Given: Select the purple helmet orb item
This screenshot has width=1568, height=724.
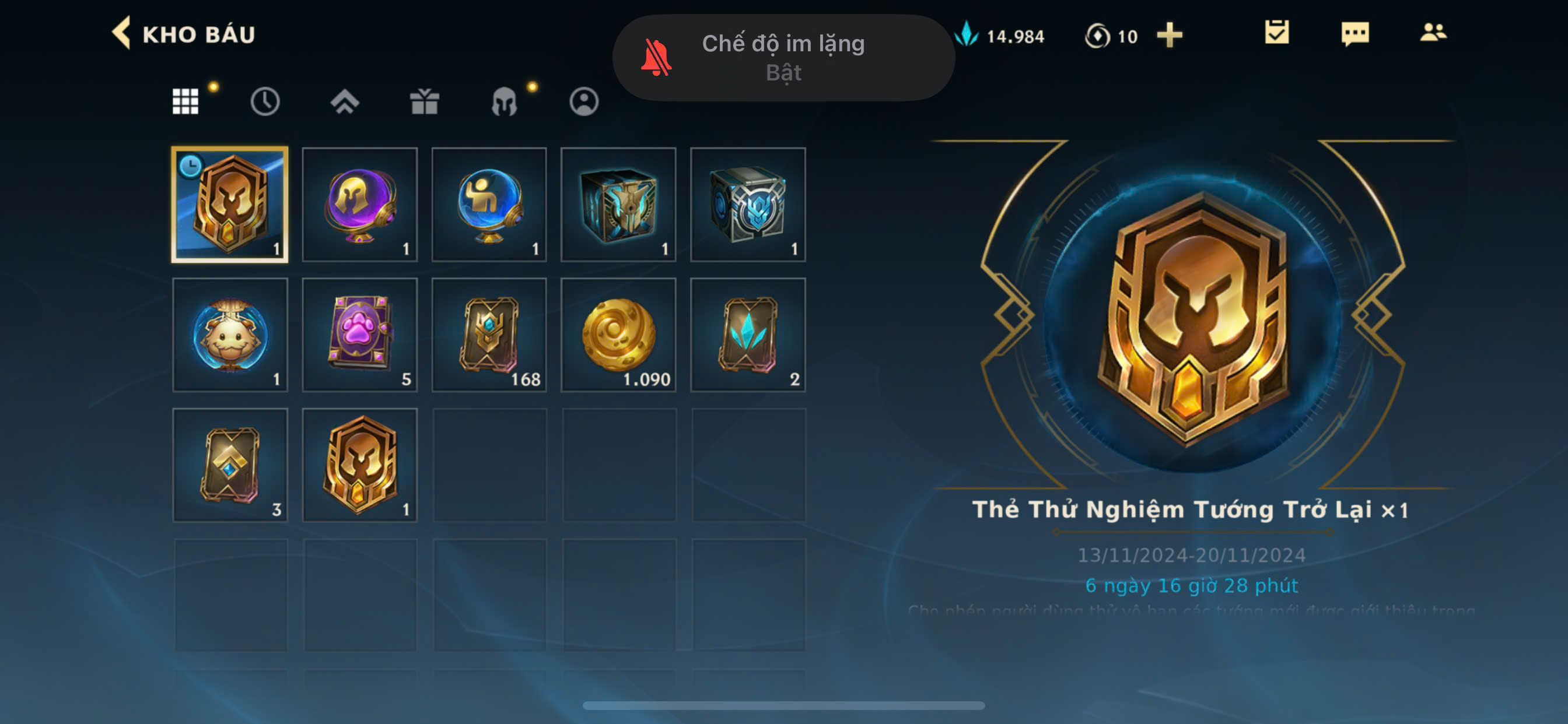Looking at the screenshot, I should [x=360, y=205].
